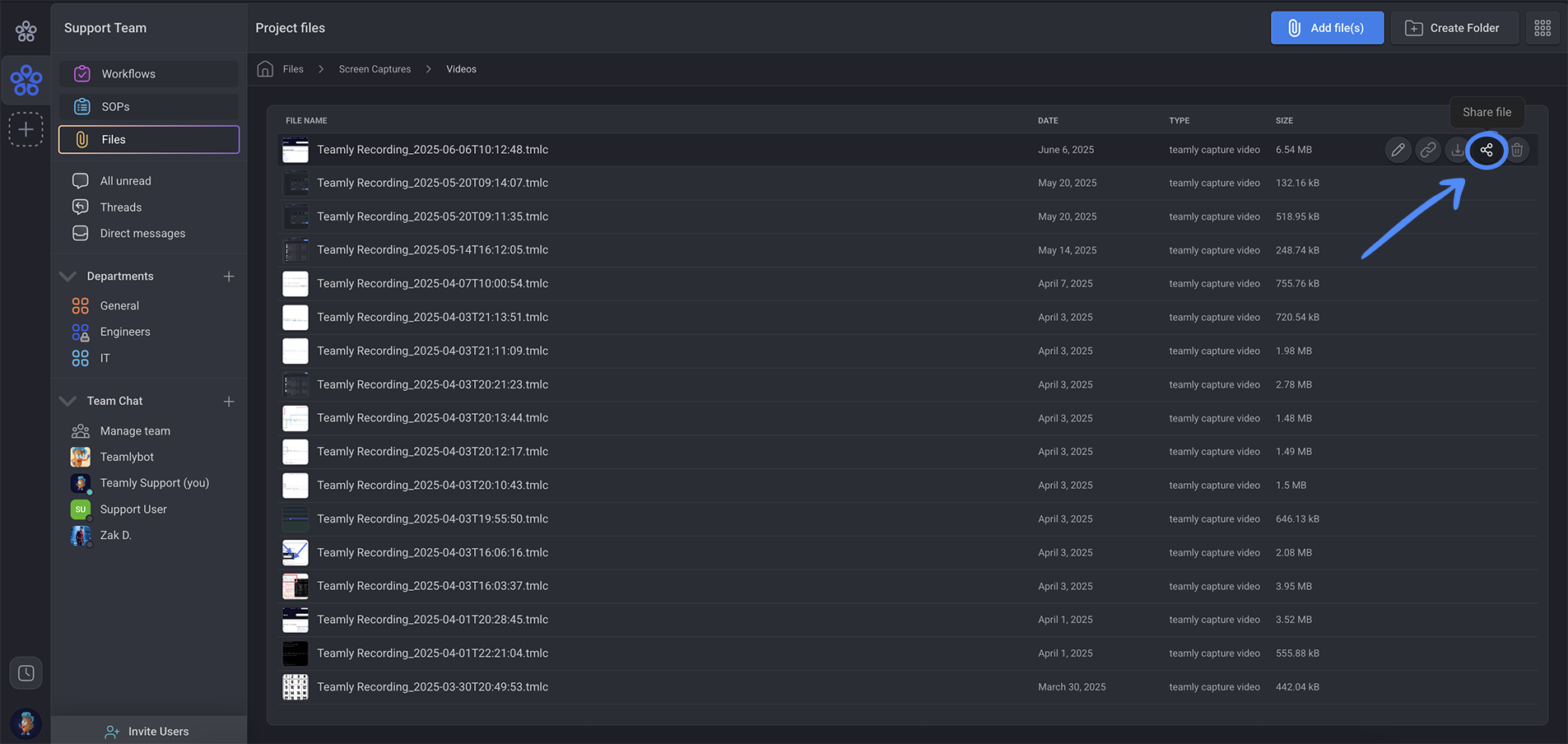The image size is (1568, 744).
Task: Open the grid view icon at top right
Action: [1542, 28]
